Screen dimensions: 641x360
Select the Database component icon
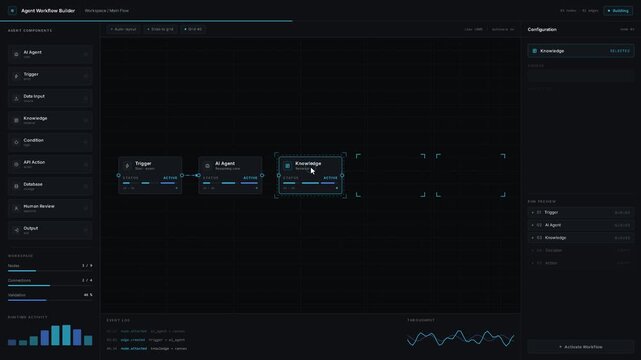click(16, 186)
